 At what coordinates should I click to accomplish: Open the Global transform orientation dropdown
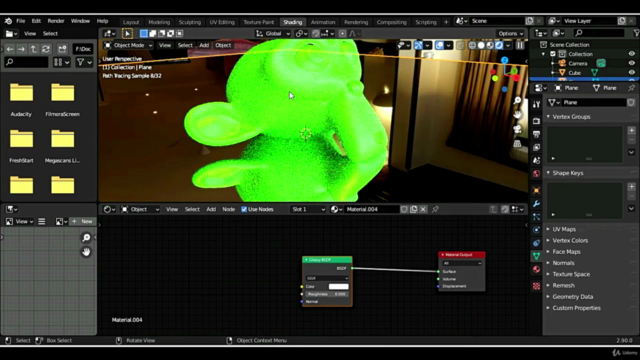pos(273,33)
